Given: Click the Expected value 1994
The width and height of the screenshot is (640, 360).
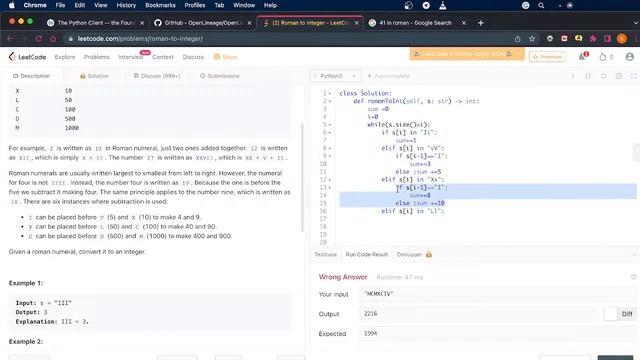Looking at the screenshot, I should (371, 333).
